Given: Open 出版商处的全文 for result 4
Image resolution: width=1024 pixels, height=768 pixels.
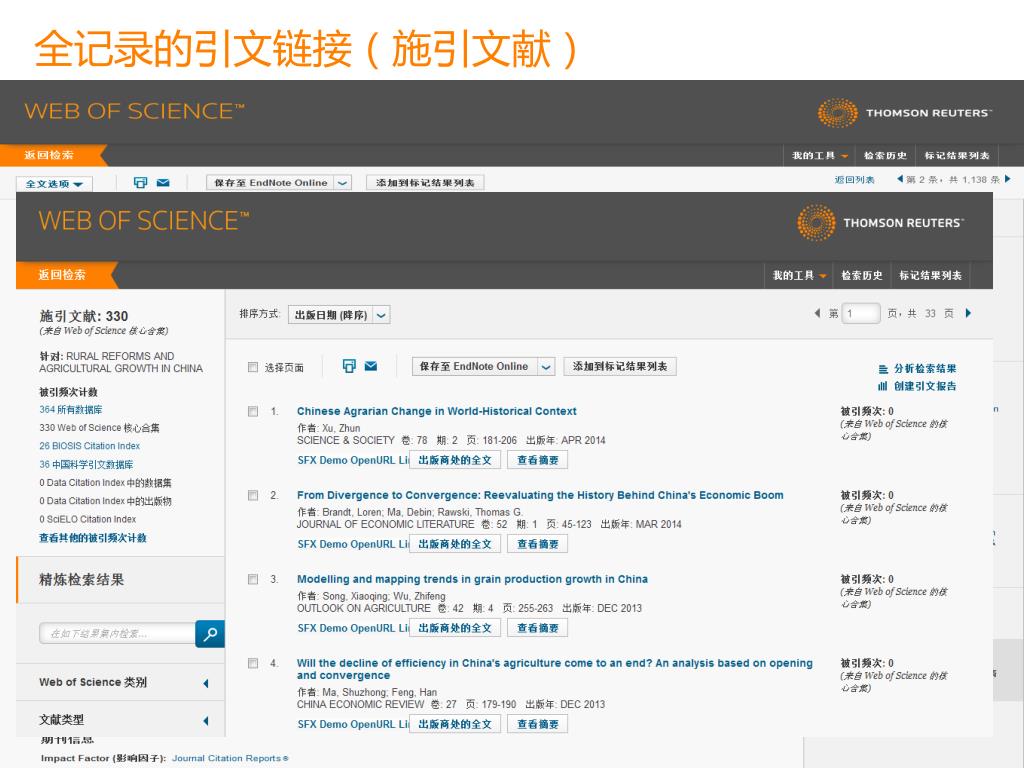Looking at the screenshot, I should click(455, 724).
